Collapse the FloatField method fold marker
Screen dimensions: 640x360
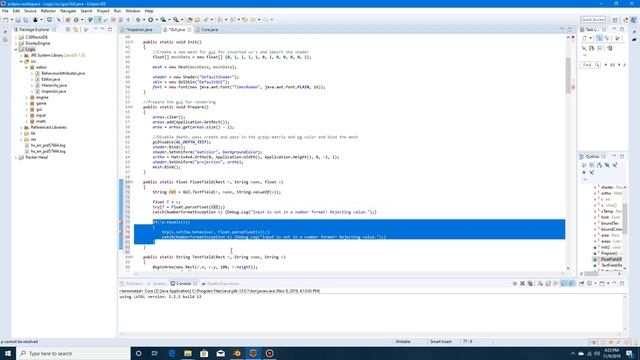132,182
